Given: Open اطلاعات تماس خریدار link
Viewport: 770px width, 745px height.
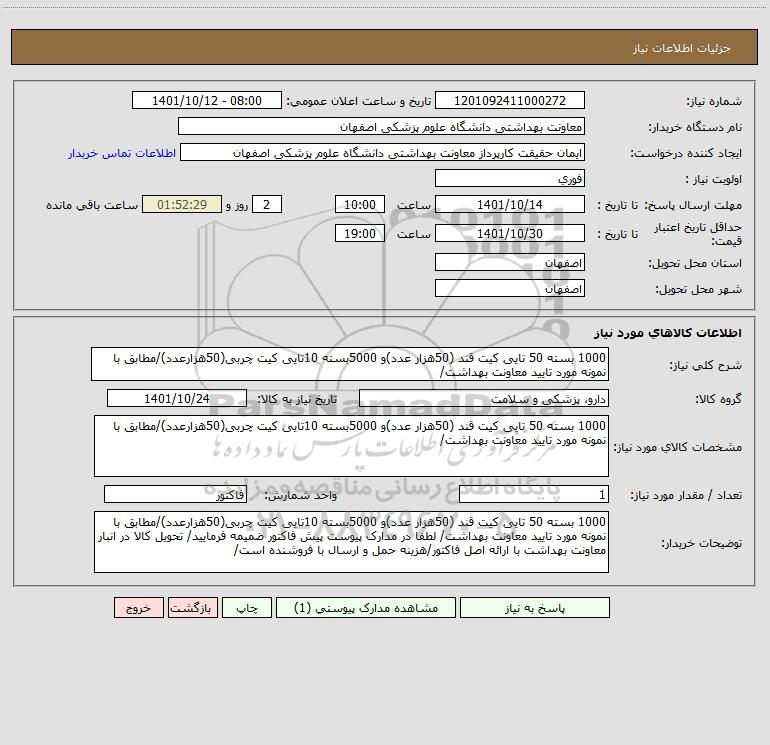Looking at the screenshot, I should point(122,153).
